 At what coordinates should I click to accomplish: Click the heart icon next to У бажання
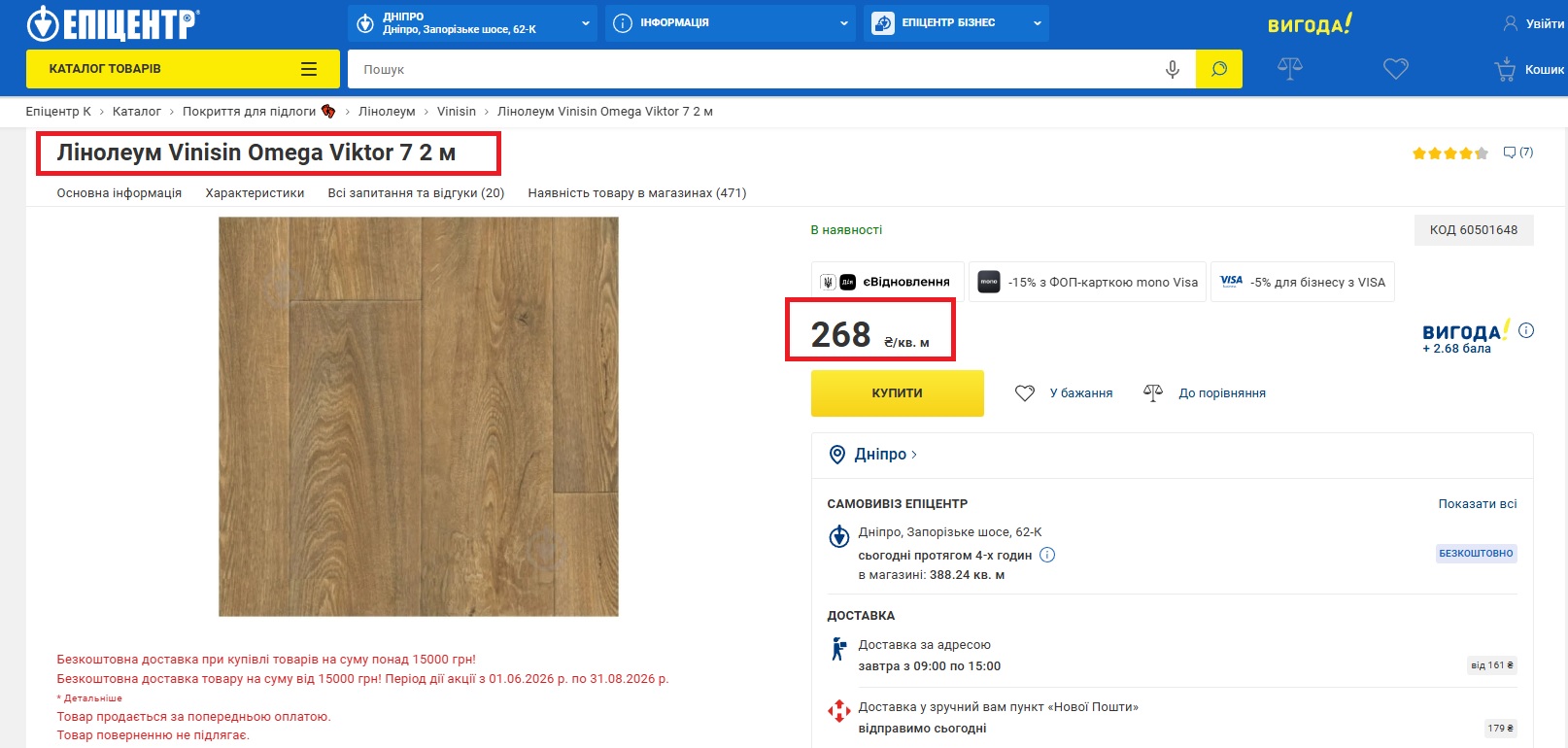coord(1025,393)
